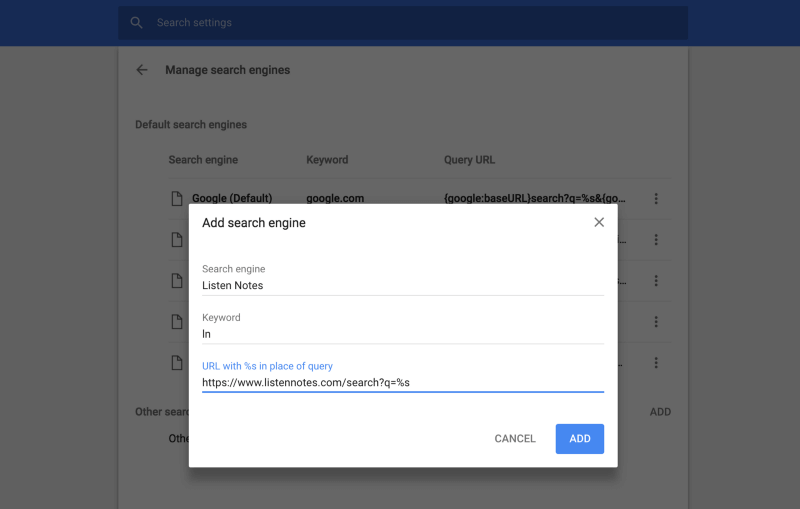Click the page icon next to Google (Default)
Screen dimensions: 800x509
[177, 198]
